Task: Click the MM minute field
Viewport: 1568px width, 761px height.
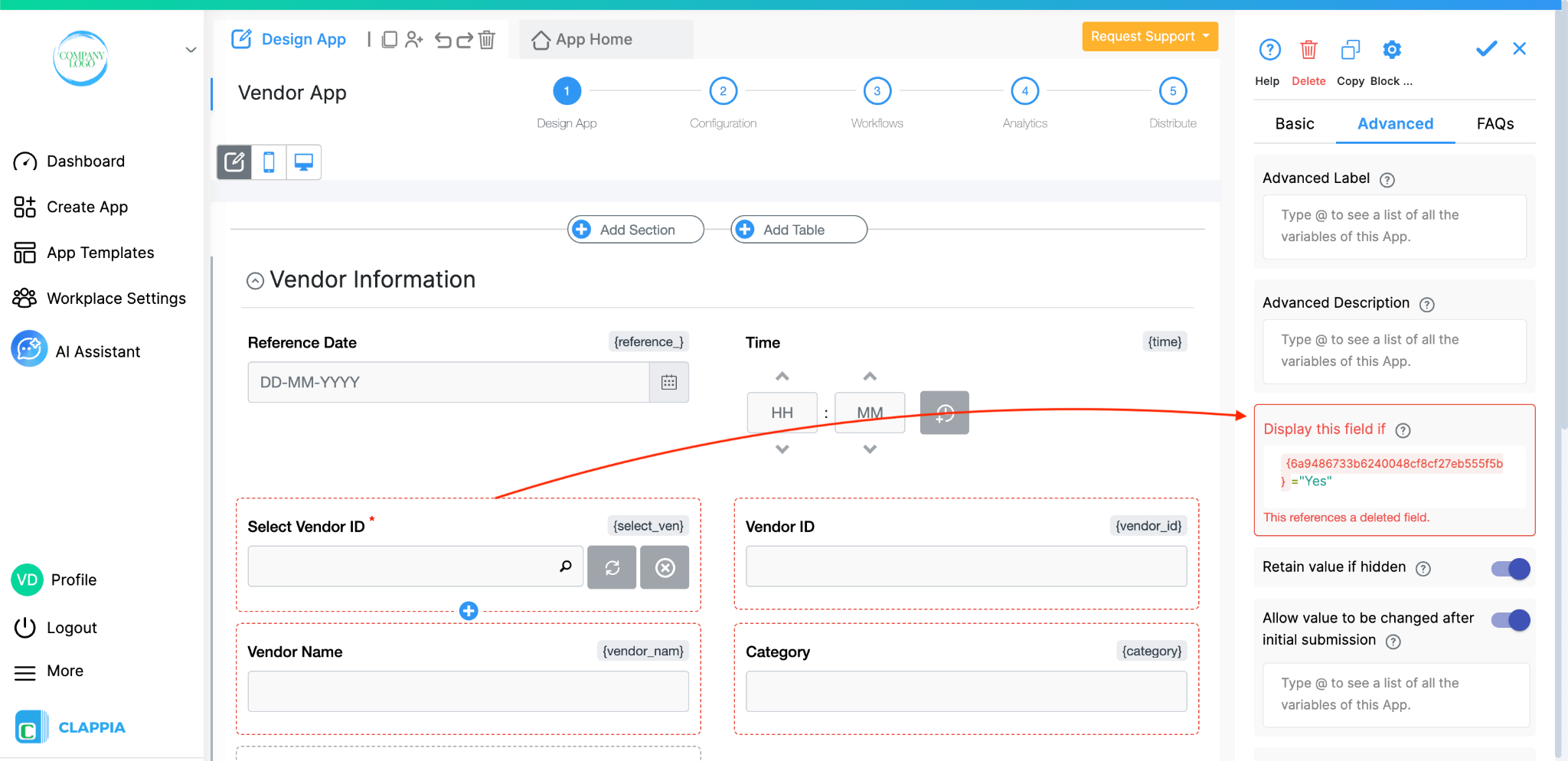Action: click(x=870, y=413)
